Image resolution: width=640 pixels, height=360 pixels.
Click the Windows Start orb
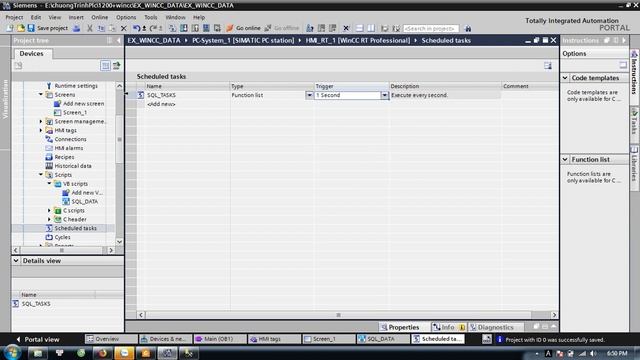pos(12,353)
